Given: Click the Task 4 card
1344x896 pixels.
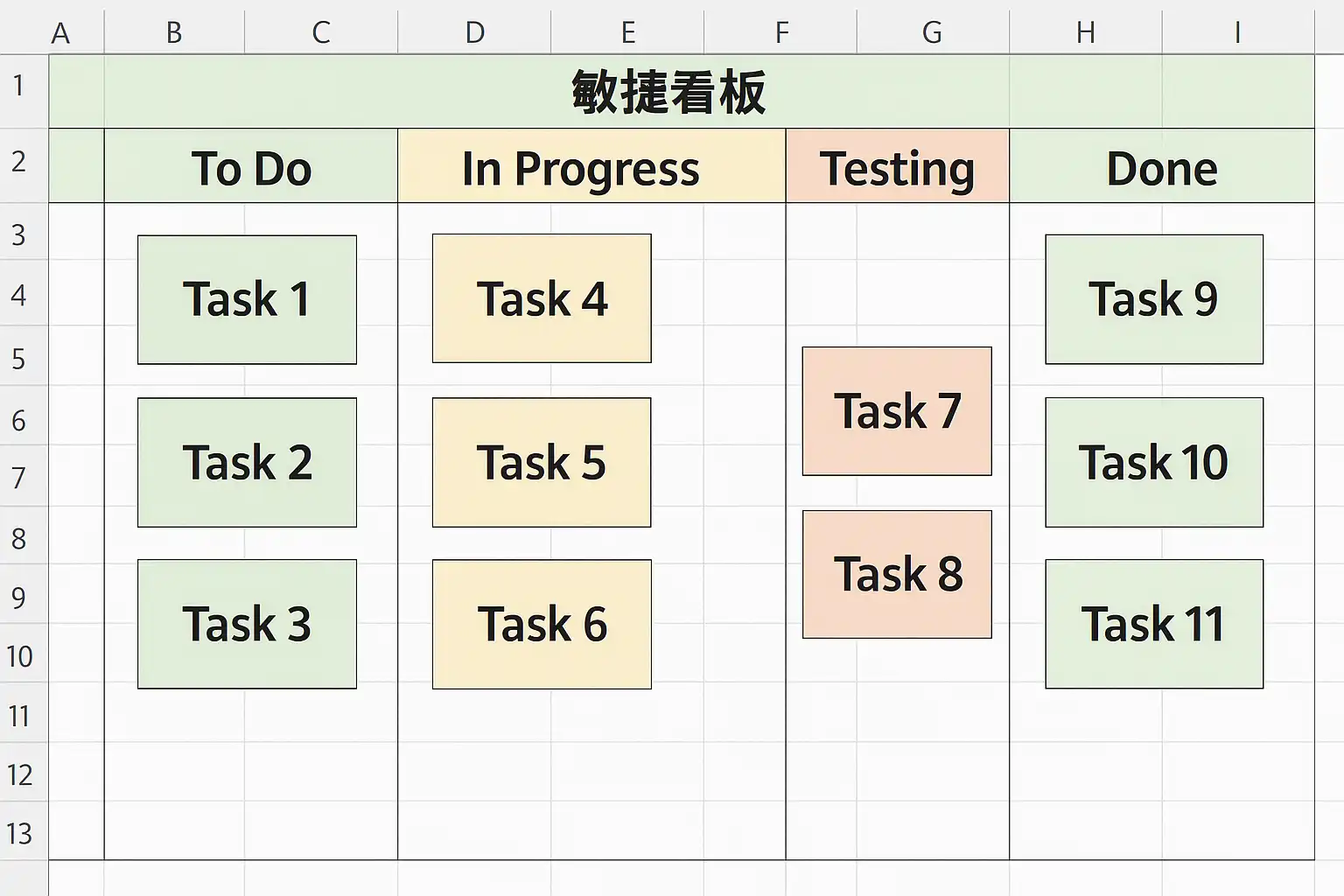Looking at the screenshot, I should click(542, 298).
